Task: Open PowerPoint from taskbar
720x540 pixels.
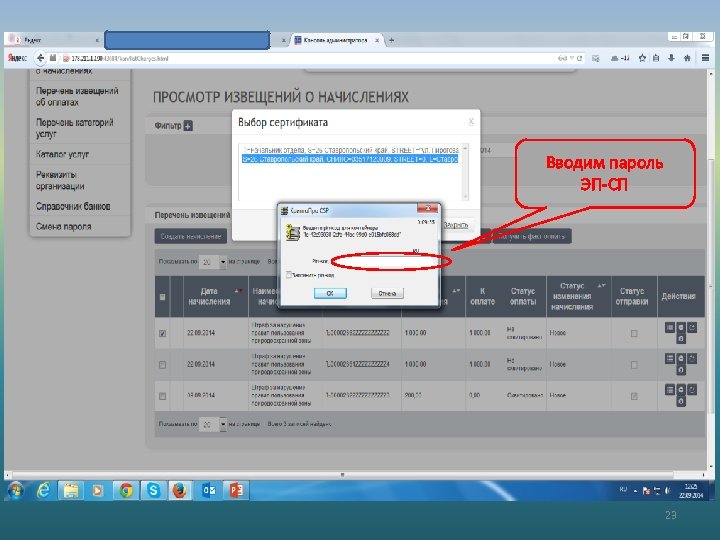Action: (x=236, y=491)
